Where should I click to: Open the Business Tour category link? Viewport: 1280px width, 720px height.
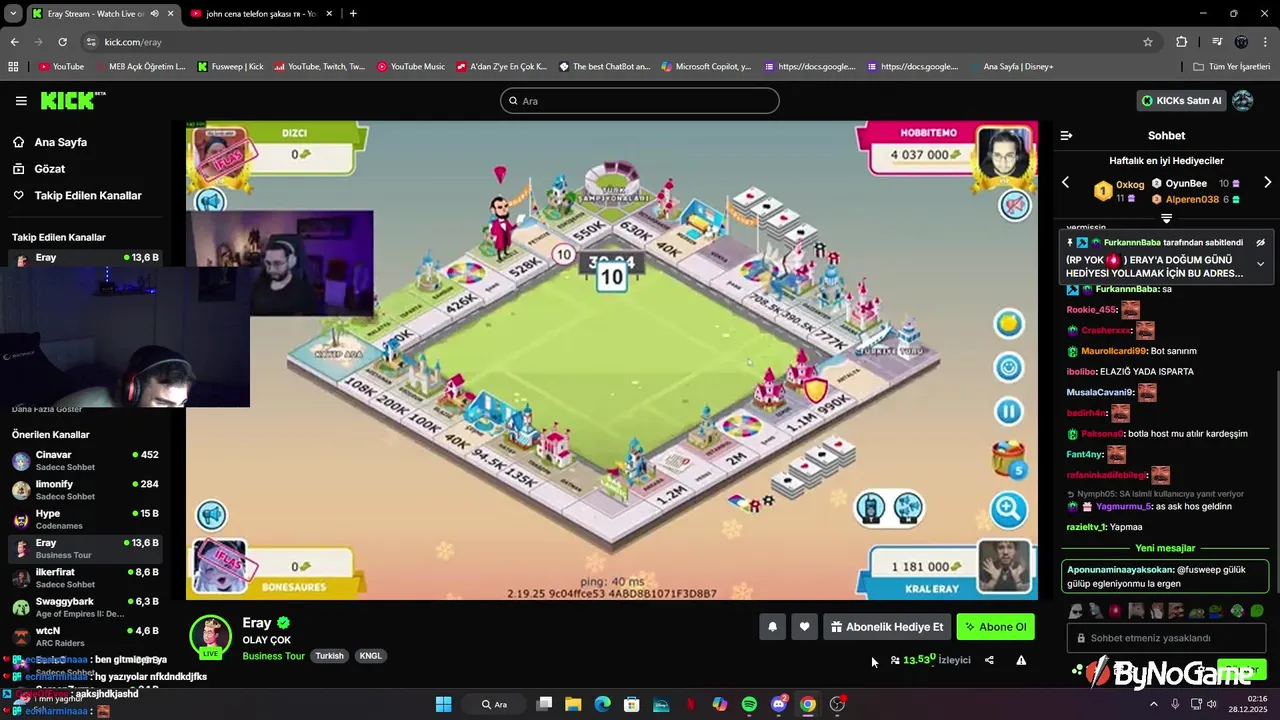click(x=273, y=656)
